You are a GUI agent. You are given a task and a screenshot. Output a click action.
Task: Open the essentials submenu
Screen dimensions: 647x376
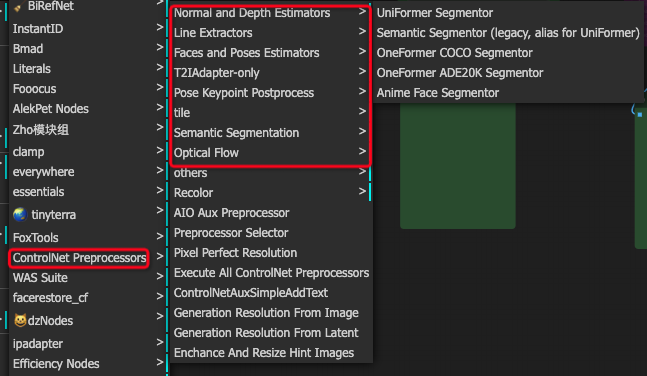point(87,192)
